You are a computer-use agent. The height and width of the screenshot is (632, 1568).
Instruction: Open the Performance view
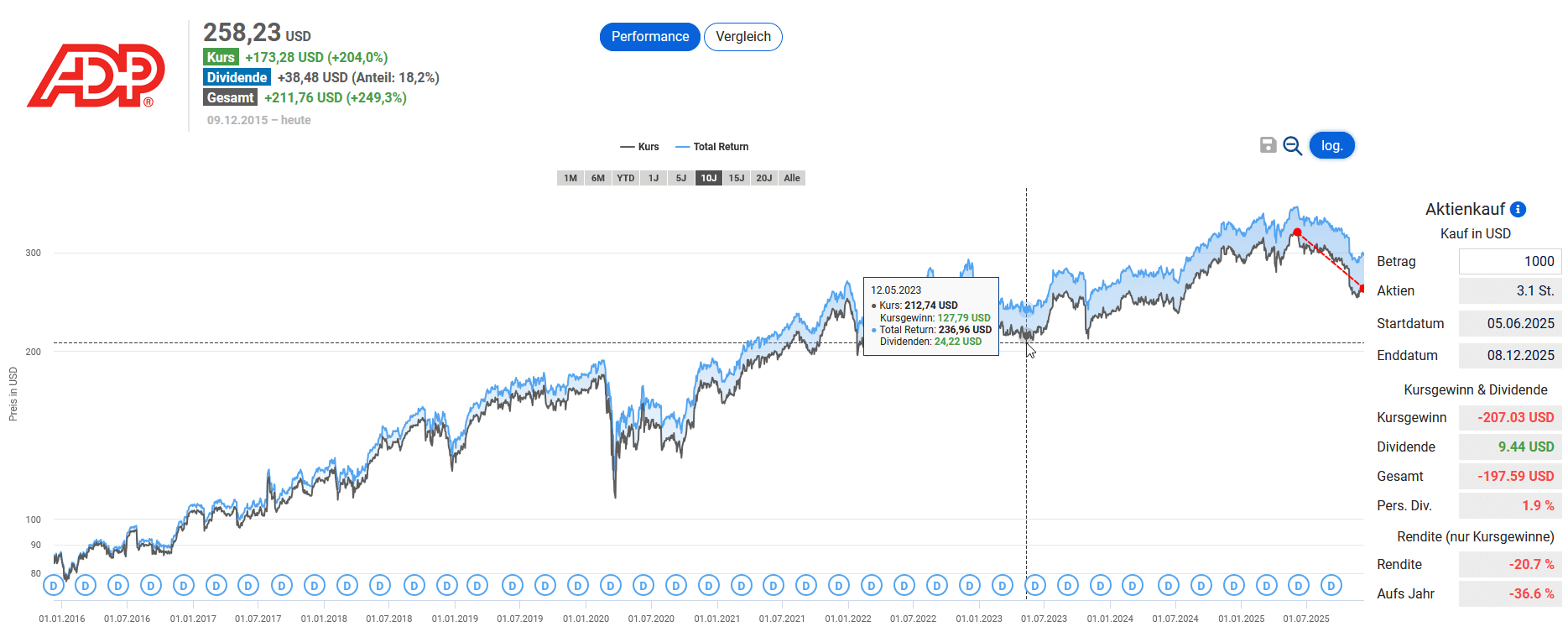[x=649, y=37]
